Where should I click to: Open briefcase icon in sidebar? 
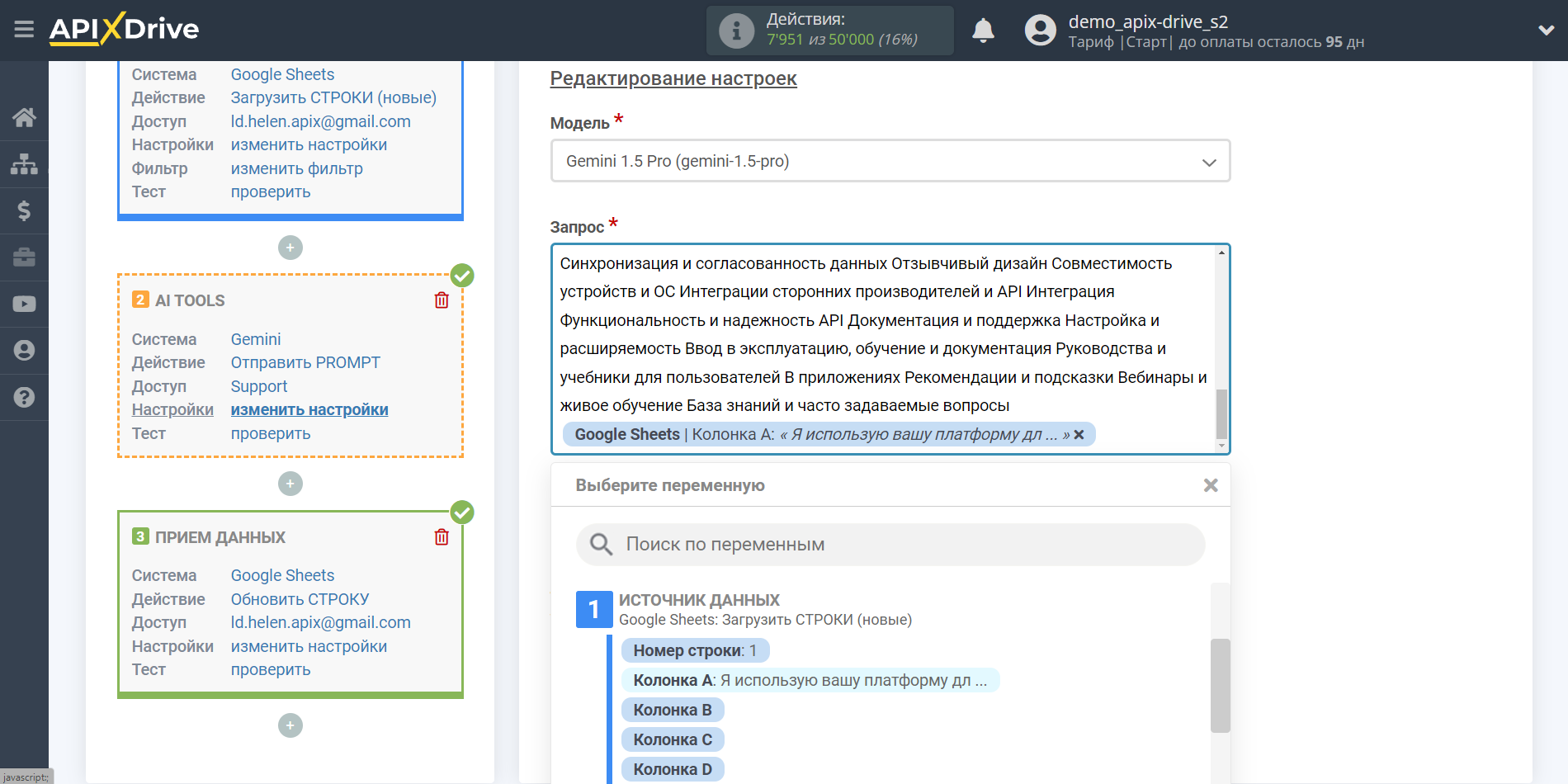click(24, 257)
